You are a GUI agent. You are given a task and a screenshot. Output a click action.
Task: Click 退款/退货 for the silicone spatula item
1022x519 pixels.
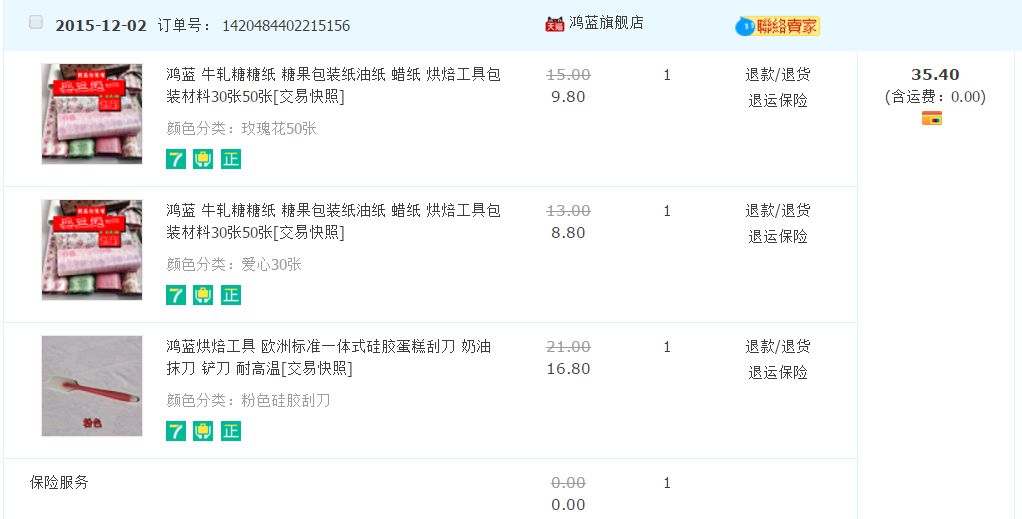pos(777,347)
